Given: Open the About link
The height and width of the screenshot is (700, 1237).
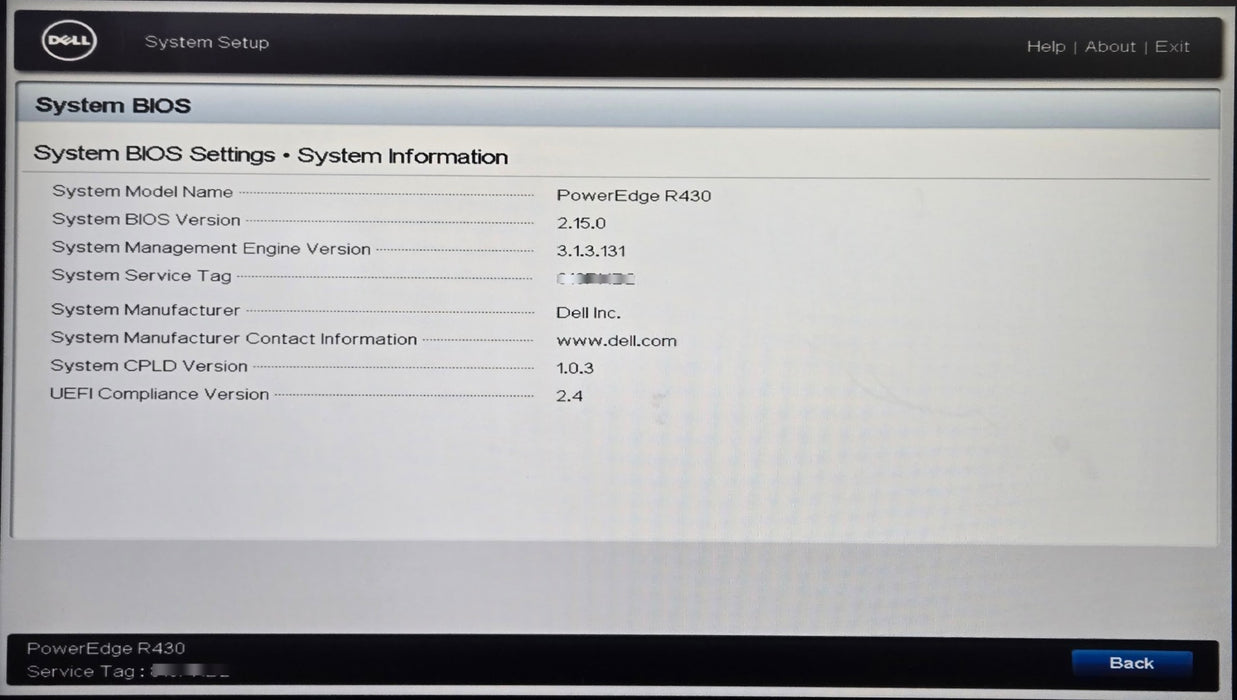Looking at the screenshot, I should (1110, 47).
